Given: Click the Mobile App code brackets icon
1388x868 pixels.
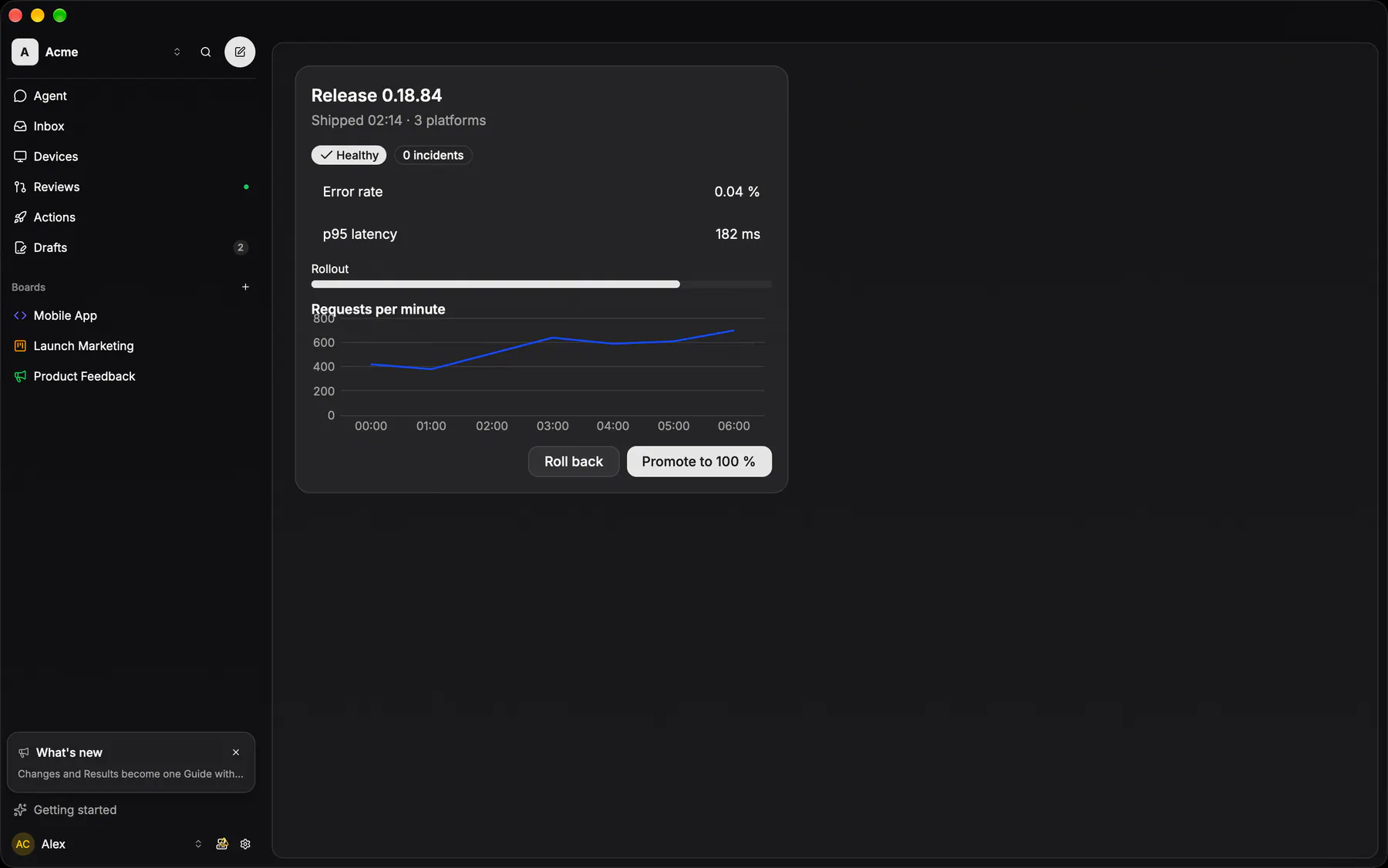Looking at the screenshot, I should tap(20, 315).
